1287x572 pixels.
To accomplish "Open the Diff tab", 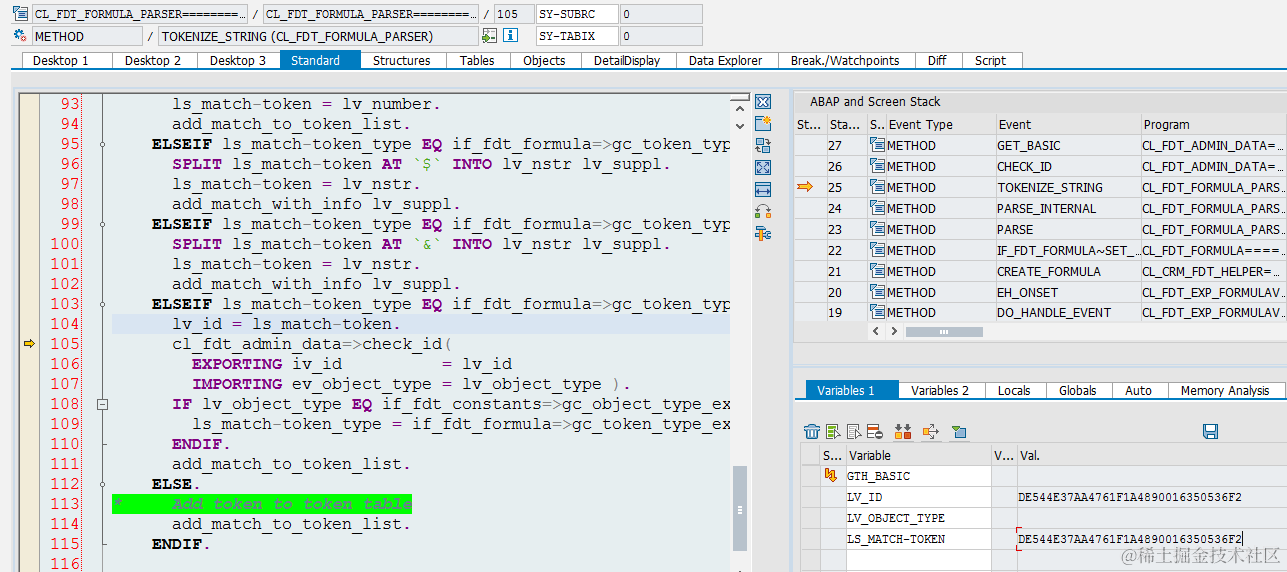I will (x=937, y=60).
